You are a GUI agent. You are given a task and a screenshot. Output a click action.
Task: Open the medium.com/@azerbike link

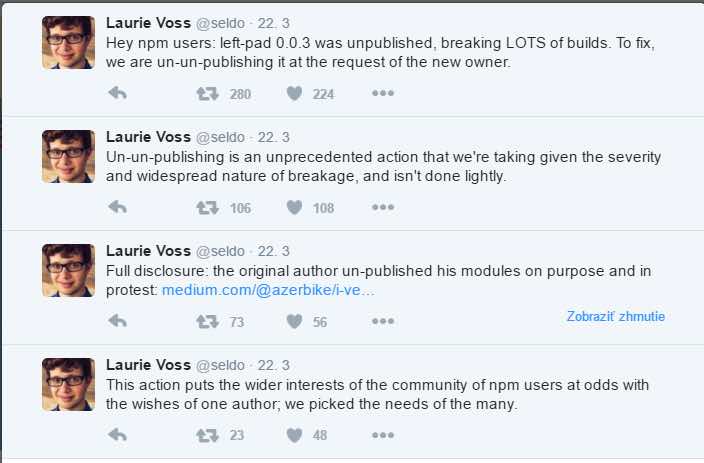(x=268, y=290)
